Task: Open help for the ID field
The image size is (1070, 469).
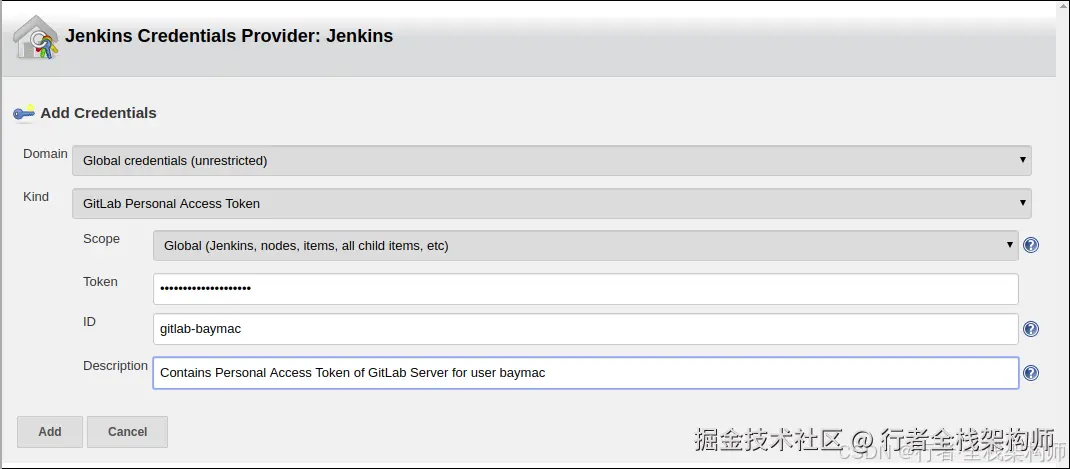Action: 1031,329
